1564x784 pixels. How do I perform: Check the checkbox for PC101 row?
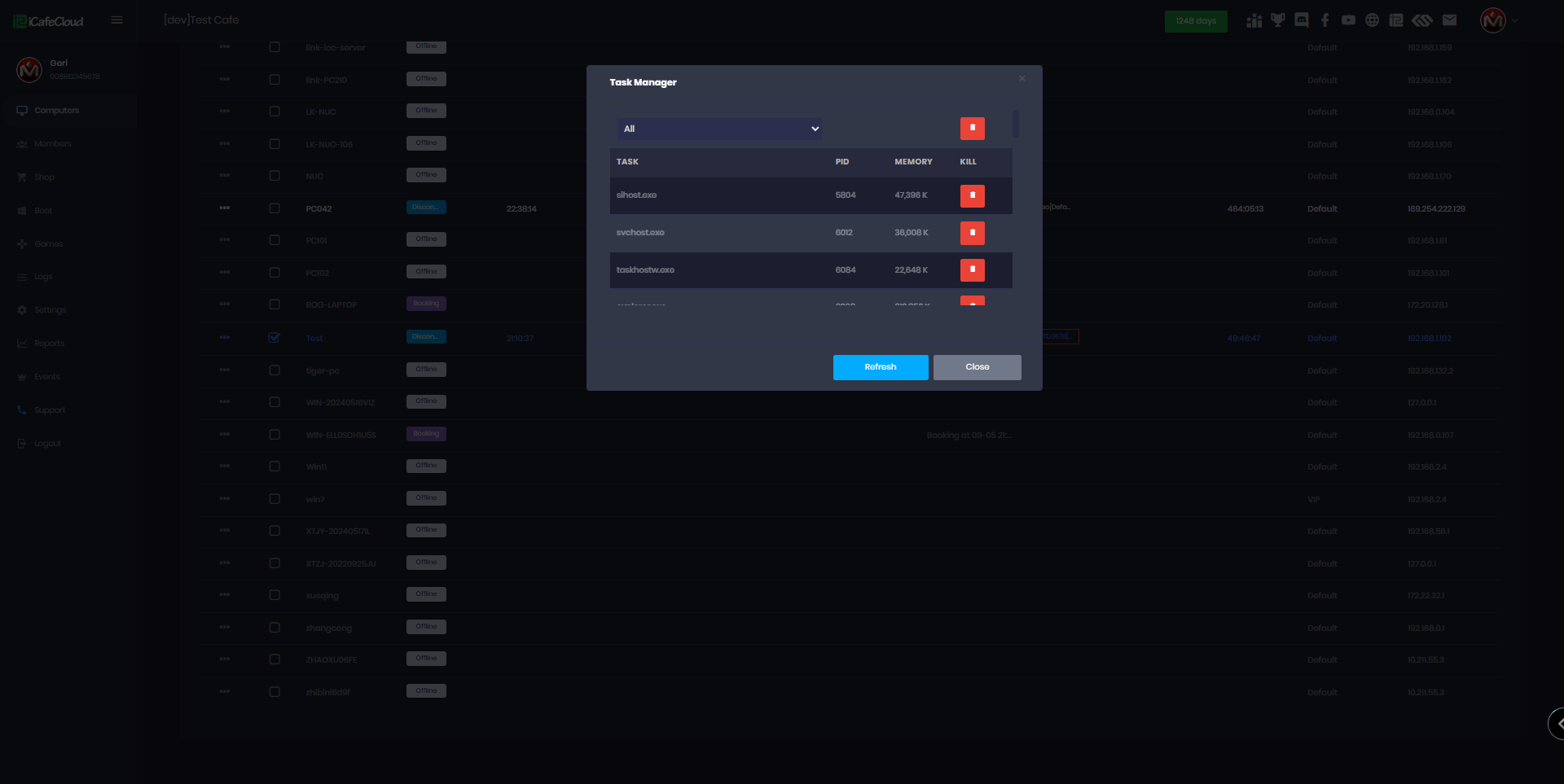(x=275, y=240)
